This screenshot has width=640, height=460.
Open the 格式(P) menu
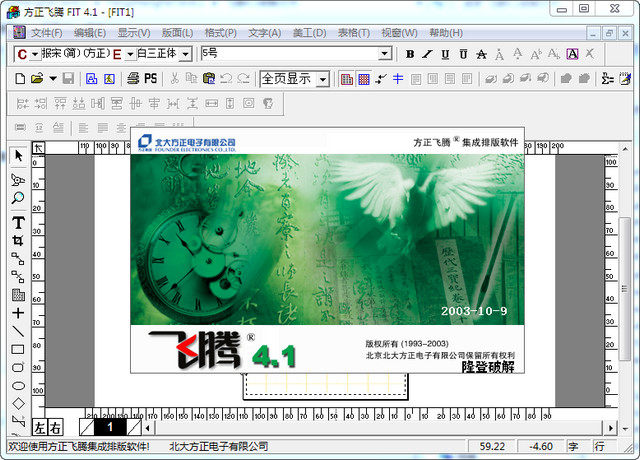[220, 33]
